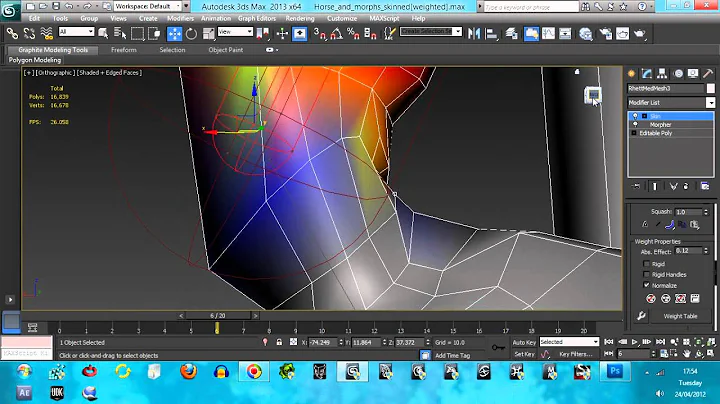Screen dimensions: 720x404
Task: Click the Unlink Selection tool
Action: pos(29,34)
